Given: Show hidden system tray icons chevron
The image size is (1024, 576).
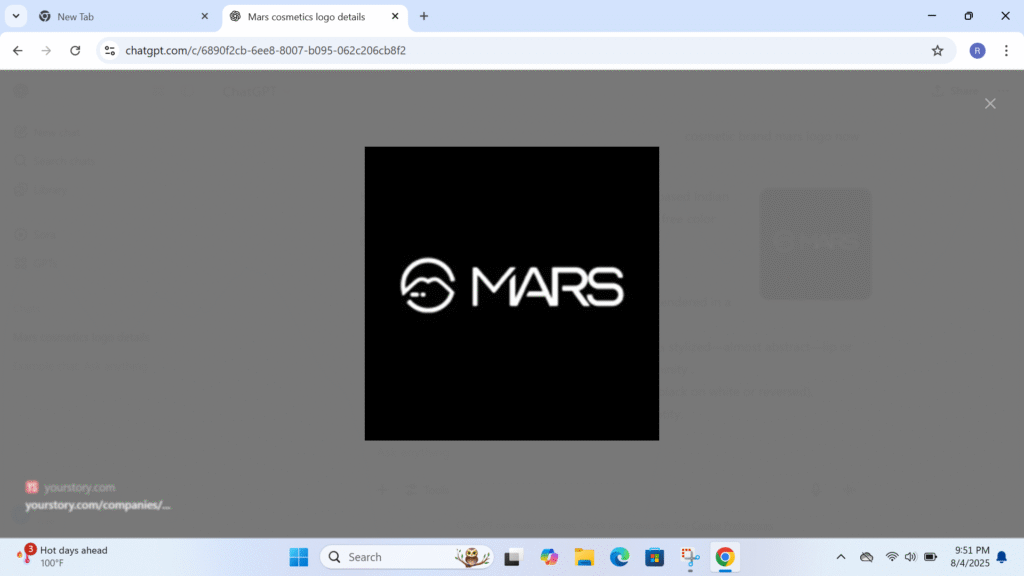Looking at the screenshot, I should tap(840, 557).
